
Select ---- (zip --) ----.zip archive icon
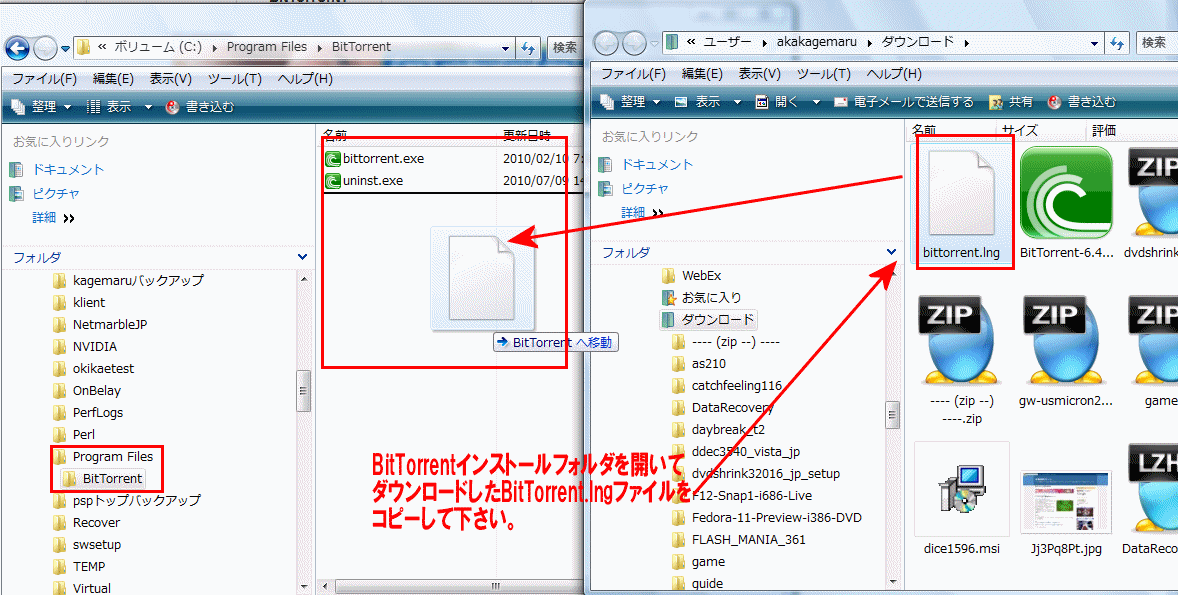[x=962, y=362]
